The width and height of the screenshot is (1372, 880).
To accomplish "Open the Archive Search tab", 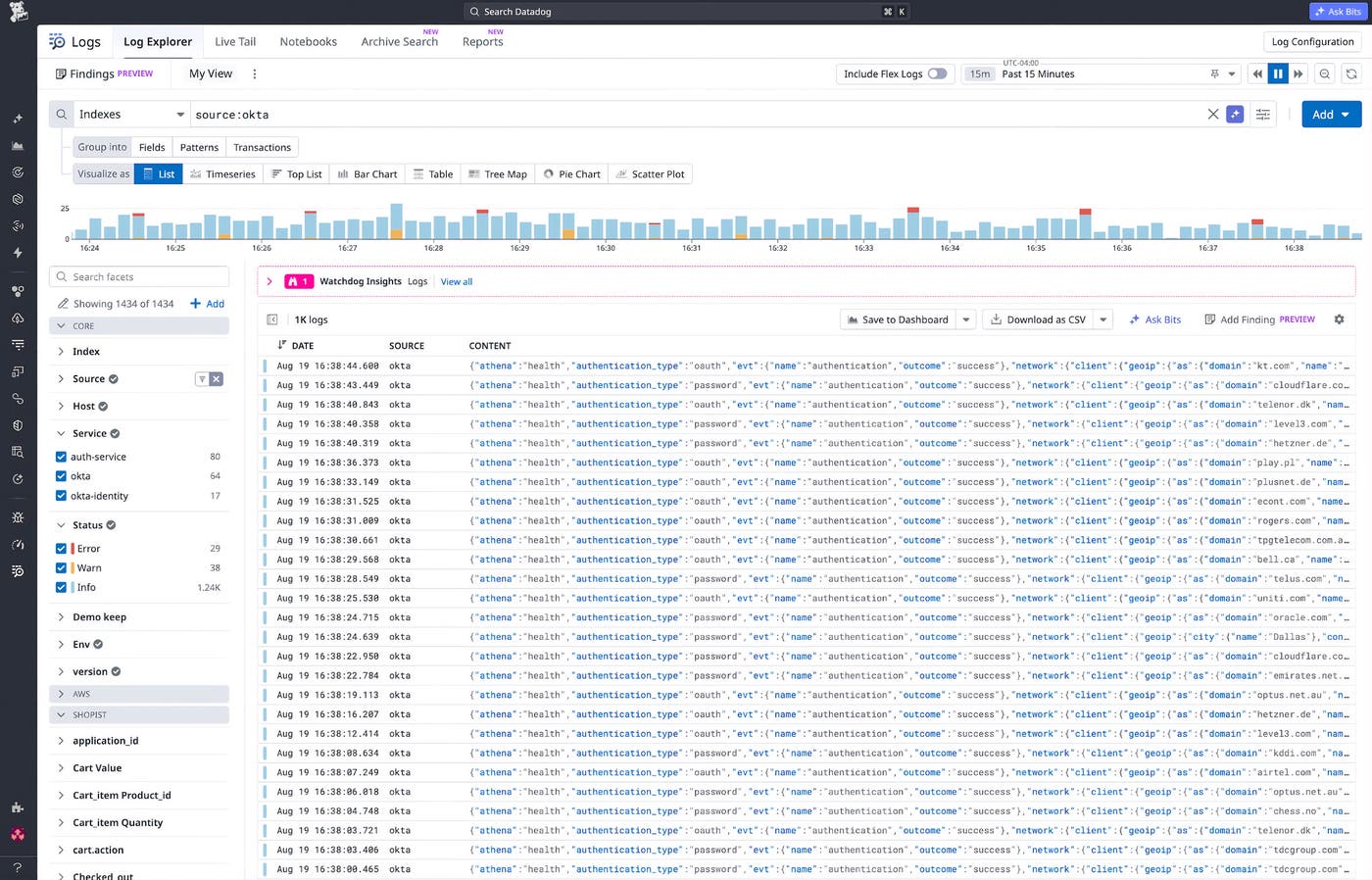I will click(x=400, y=42).
